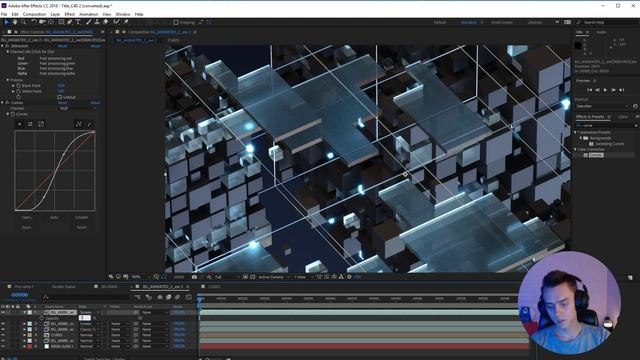This screenshot has width=640, height=360.
Task: Select the Pen tool
Action: click(69, 22)
